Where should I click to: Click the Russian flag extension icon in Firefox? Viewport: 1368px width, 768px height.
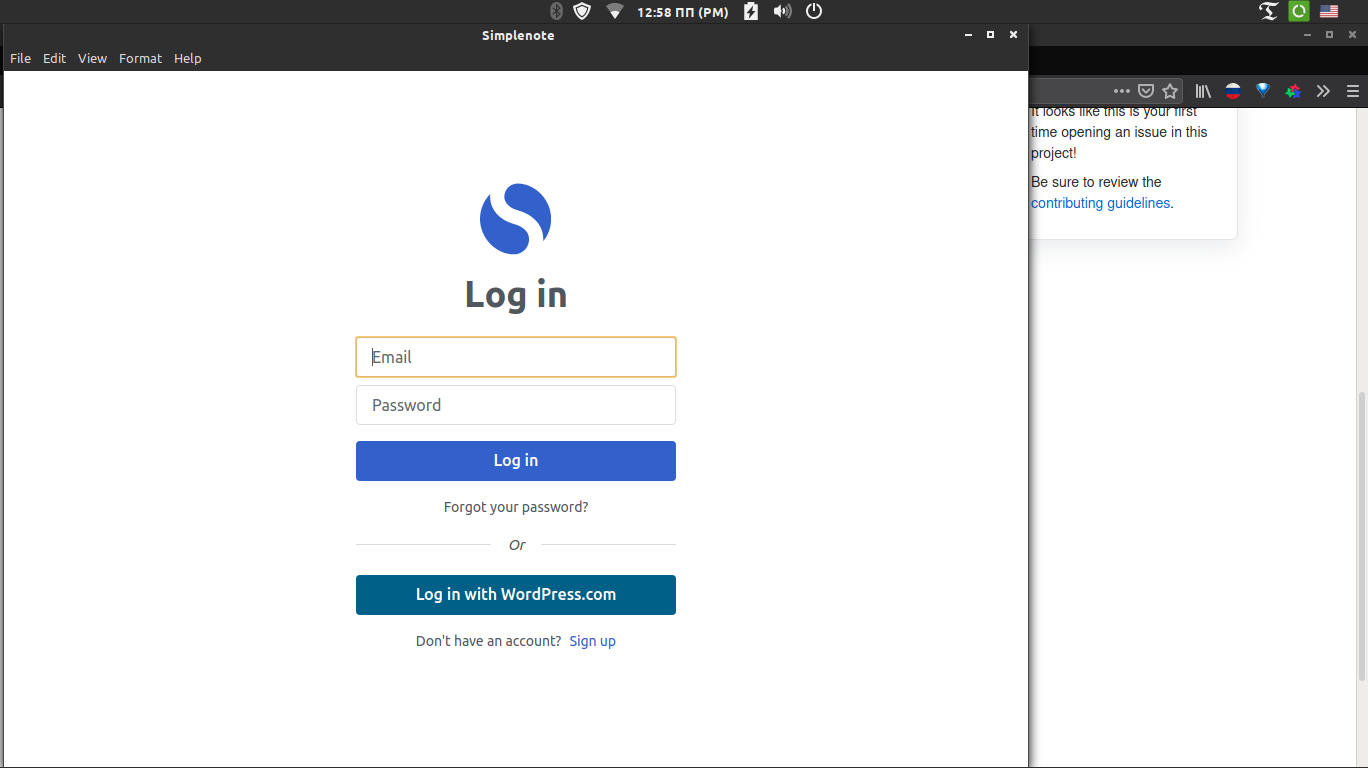1233,91
